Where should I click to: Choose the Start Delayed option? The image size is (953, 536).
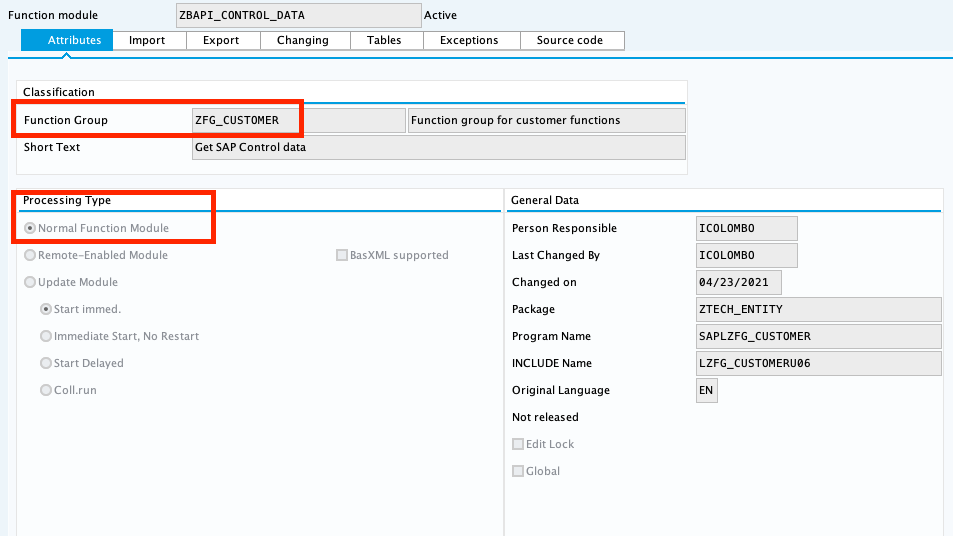tap(46, 363)
